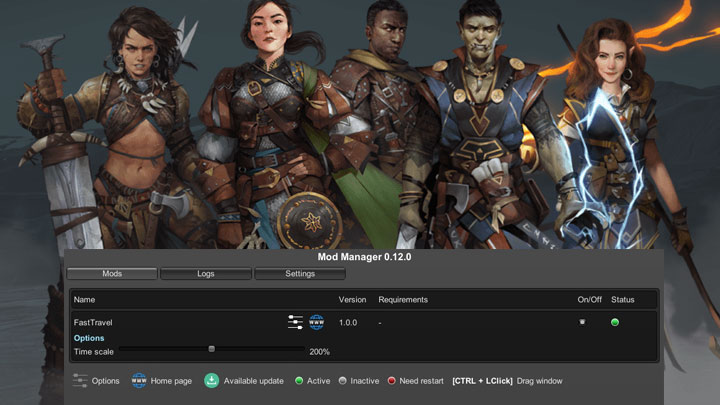The height and width of the screenshot is (405, 720).
Task: Switch to the Logs tab
Action: pos(206,274)
